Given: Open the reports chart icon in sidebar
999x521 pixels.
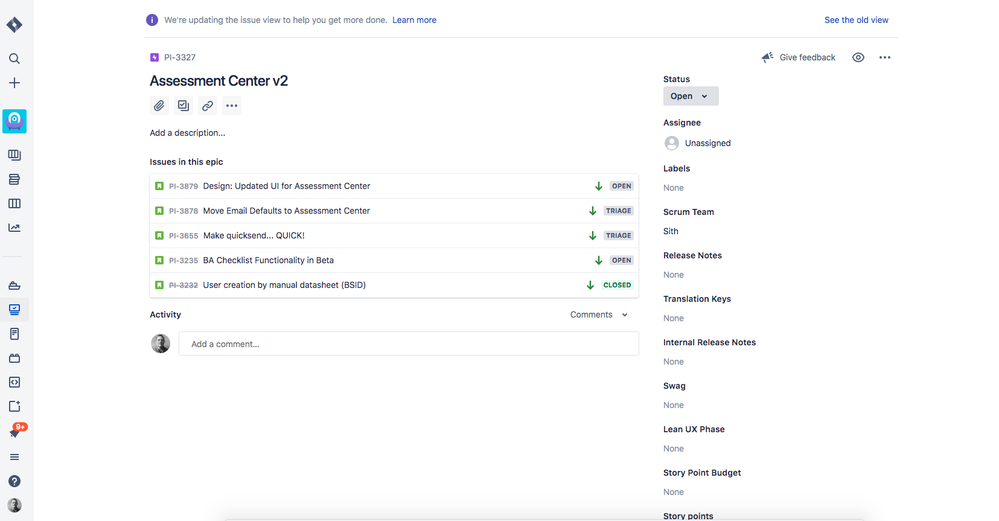Looking at the screenshot, I should coord(14,227).
